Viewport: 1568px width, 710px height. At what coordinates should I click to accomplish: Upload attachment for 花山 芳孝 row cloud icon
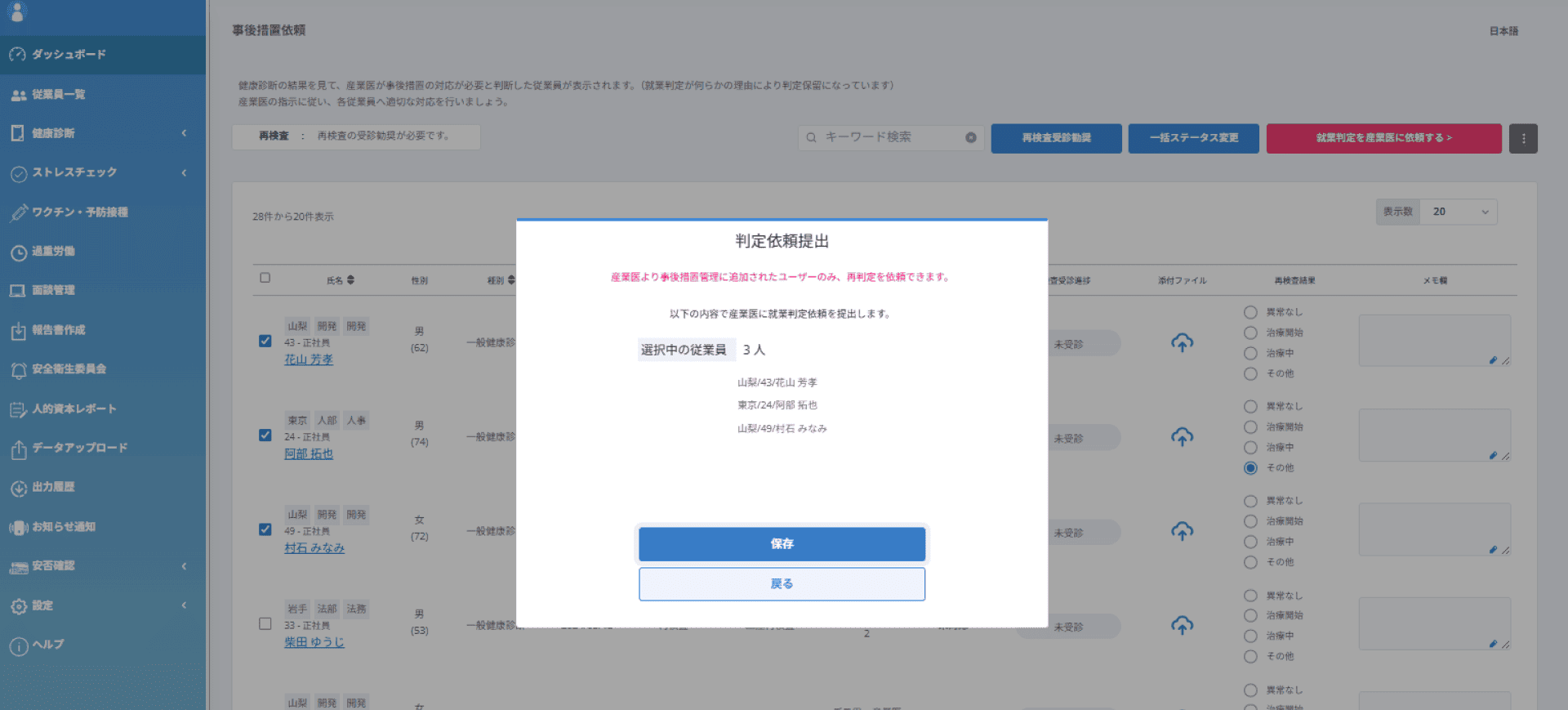(x=1182, y=343)
